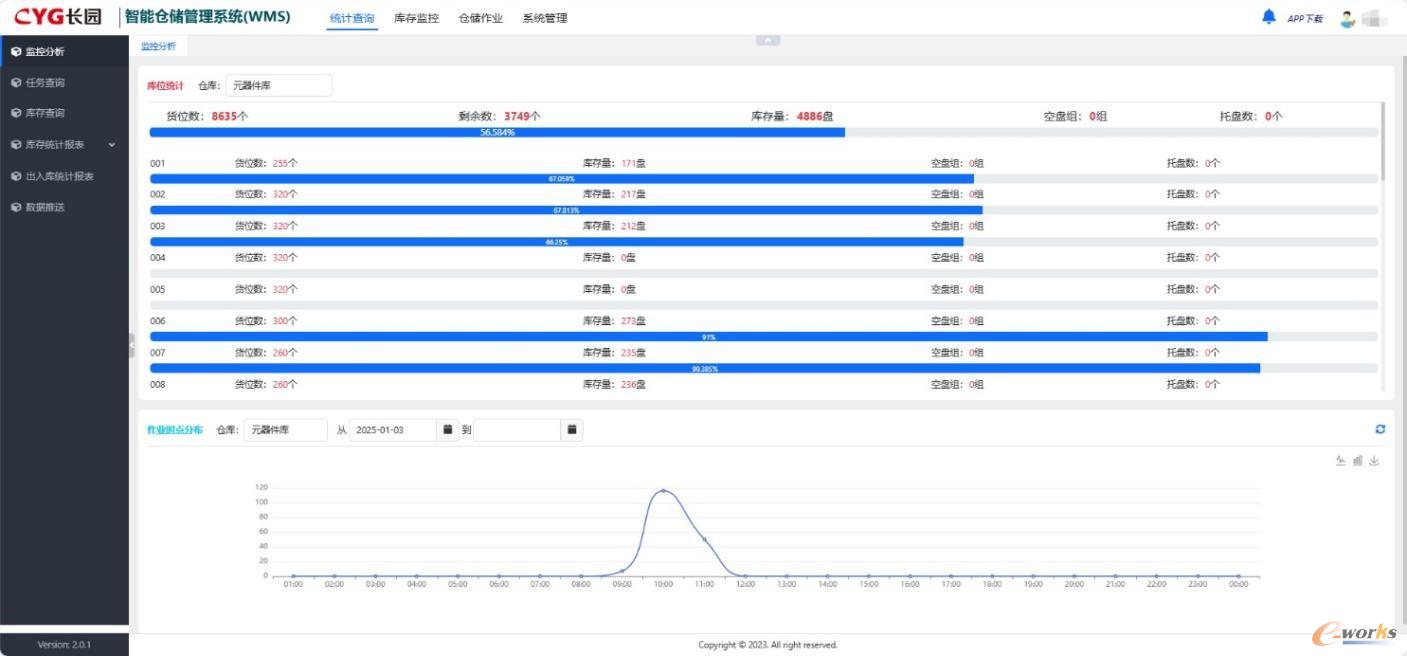Click the 库位统计 panel scrollbar
This screenshot has height=656, width=1407.
point(1384,141)
